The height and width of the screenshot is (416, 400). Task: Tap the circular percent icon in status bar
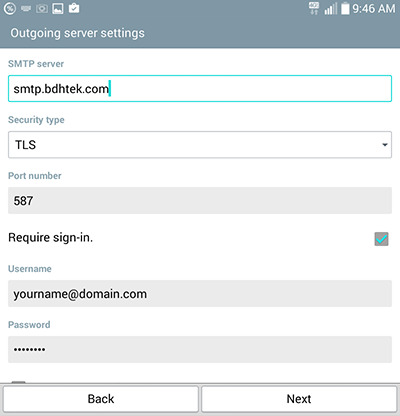tap(10, 9)
